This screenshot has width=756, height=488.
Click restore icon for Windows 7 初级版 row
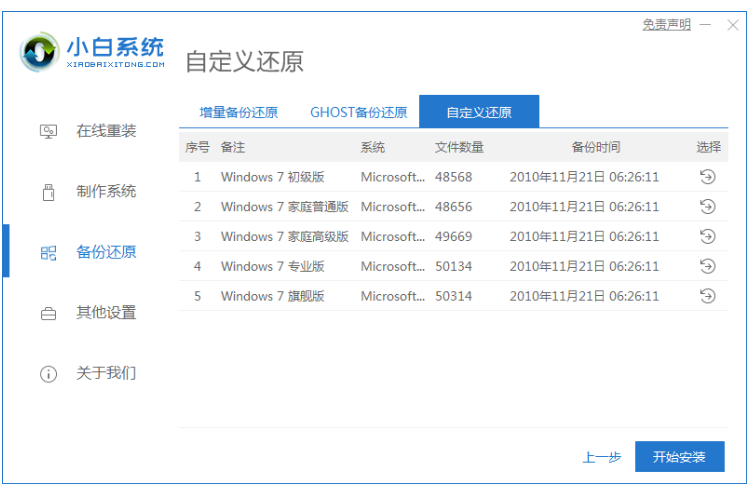point(707,177)
